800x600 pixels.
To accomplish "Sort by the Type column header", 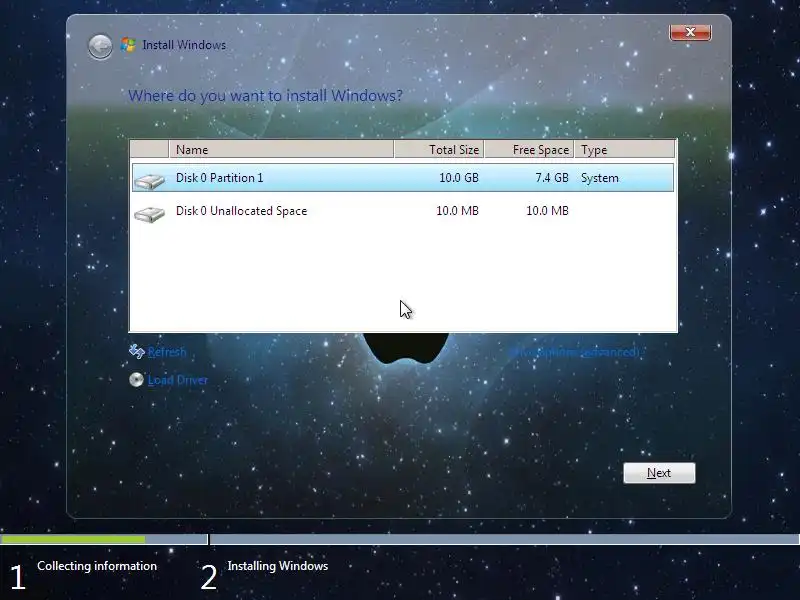I will (x=624, y=149).
